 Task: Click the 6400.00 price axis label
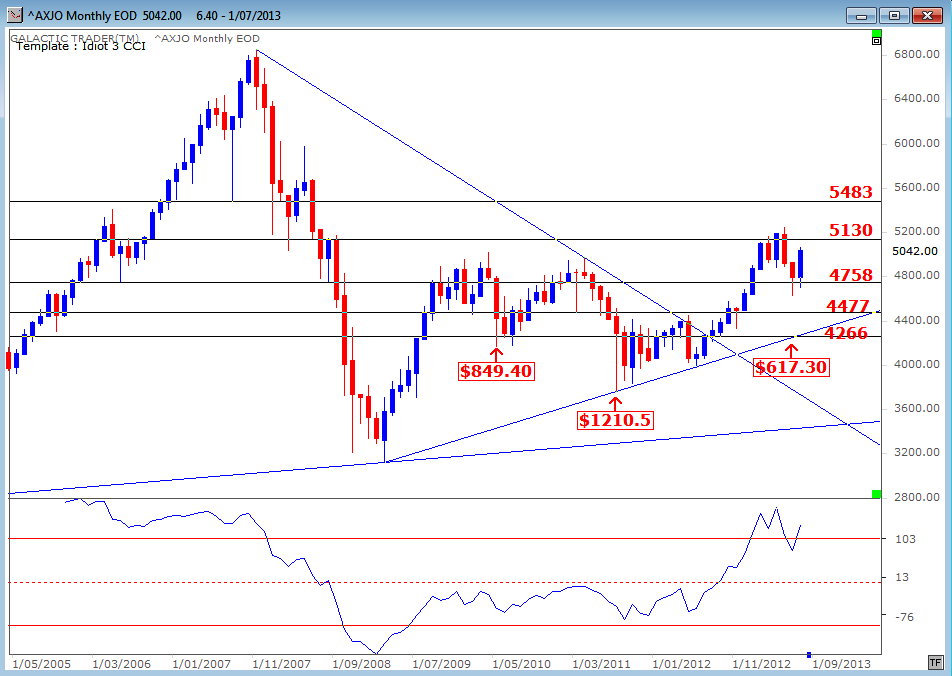coord(917,98)
